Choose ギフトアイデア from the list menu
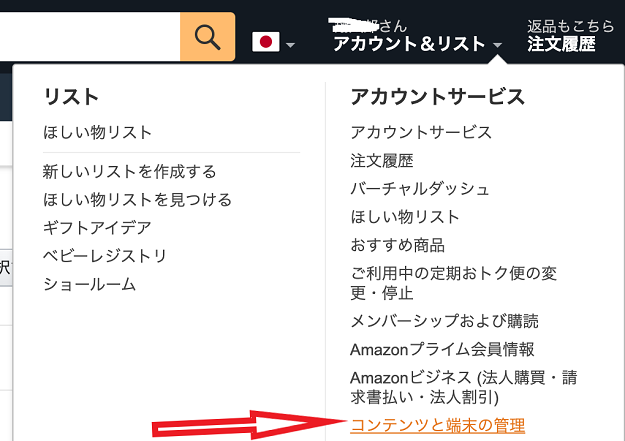 tap(98, 228)
